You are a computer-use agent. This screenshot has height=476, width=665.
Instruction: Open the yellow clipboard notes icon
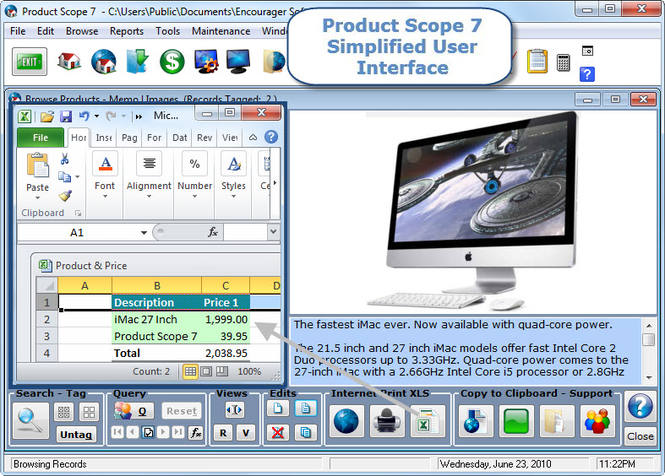click(537, 62)
